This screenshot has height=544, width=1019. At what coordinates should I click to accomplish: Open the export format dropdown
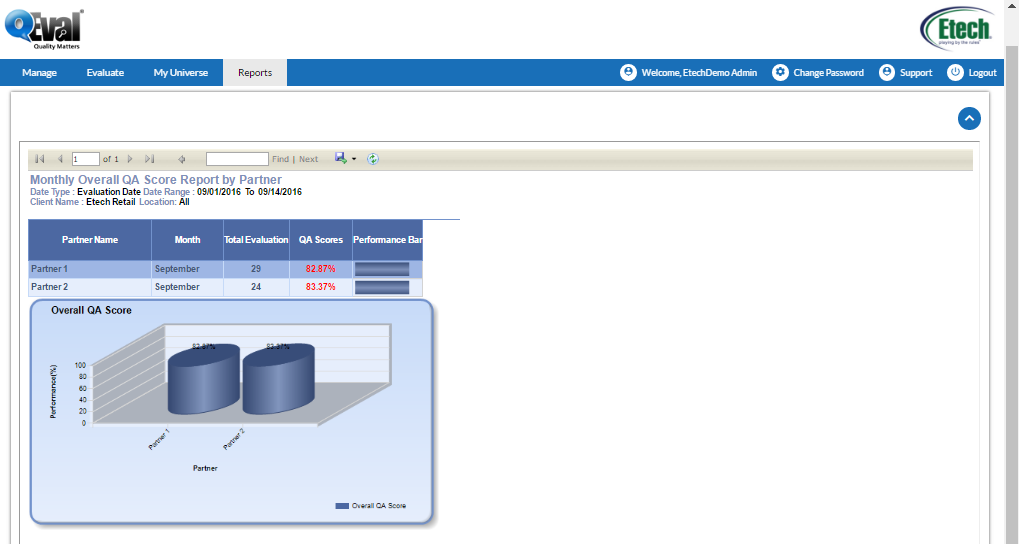tap(346, 159)
